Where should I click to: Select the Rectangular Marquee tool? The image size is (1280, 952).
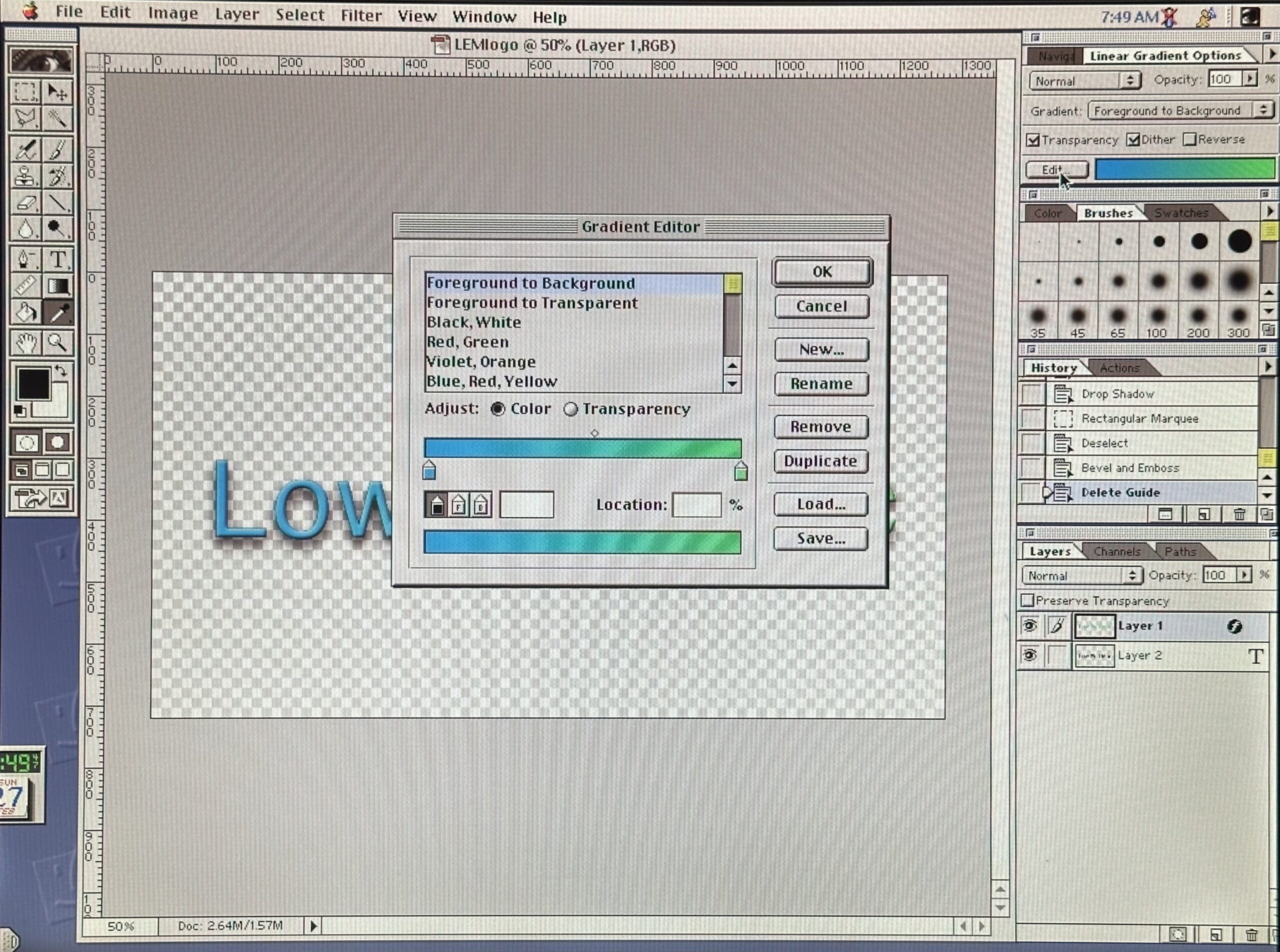pos(25,91)
